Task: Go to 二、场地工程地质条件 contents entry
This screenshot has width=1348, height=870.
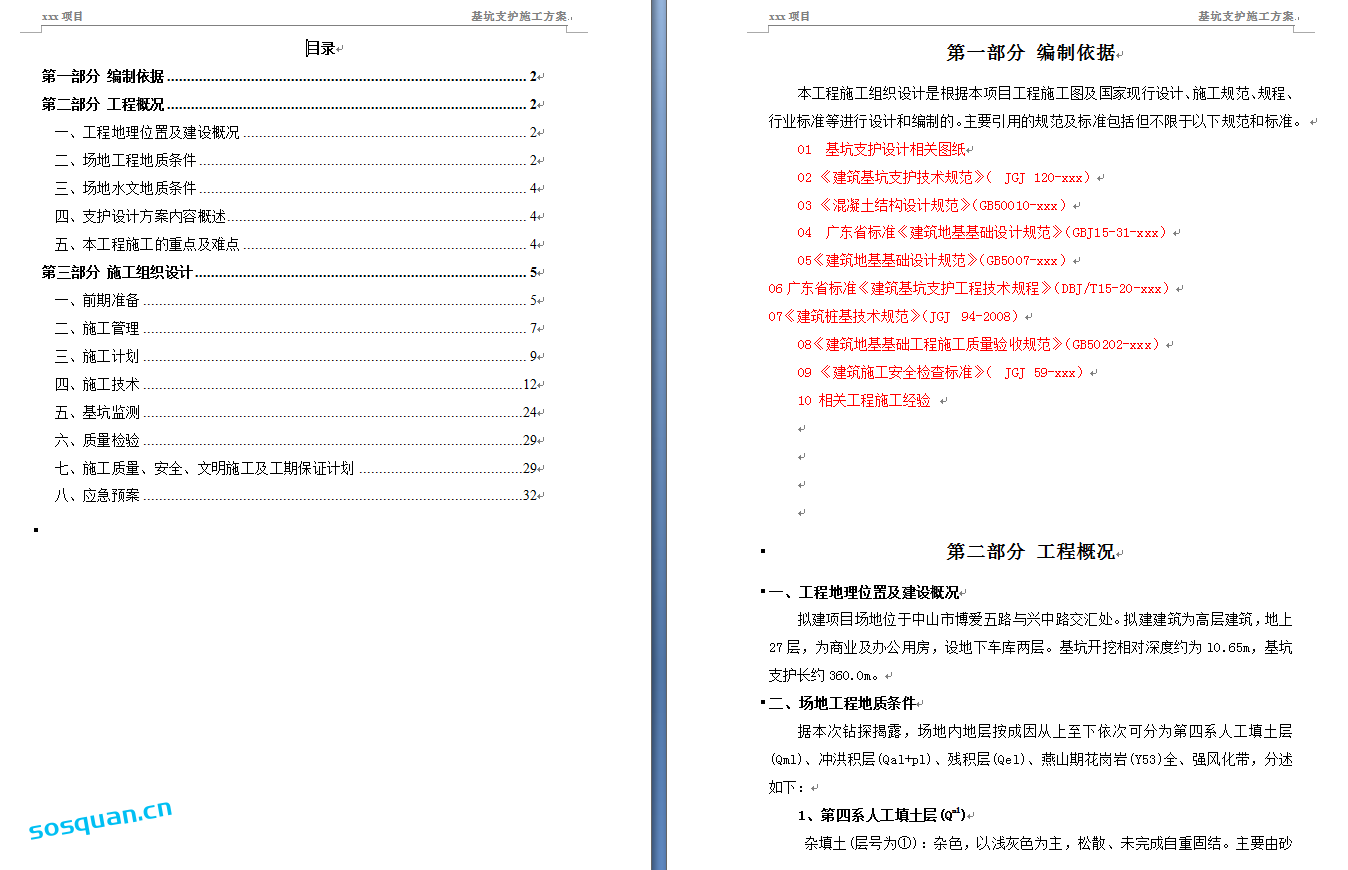Action: 126,160
